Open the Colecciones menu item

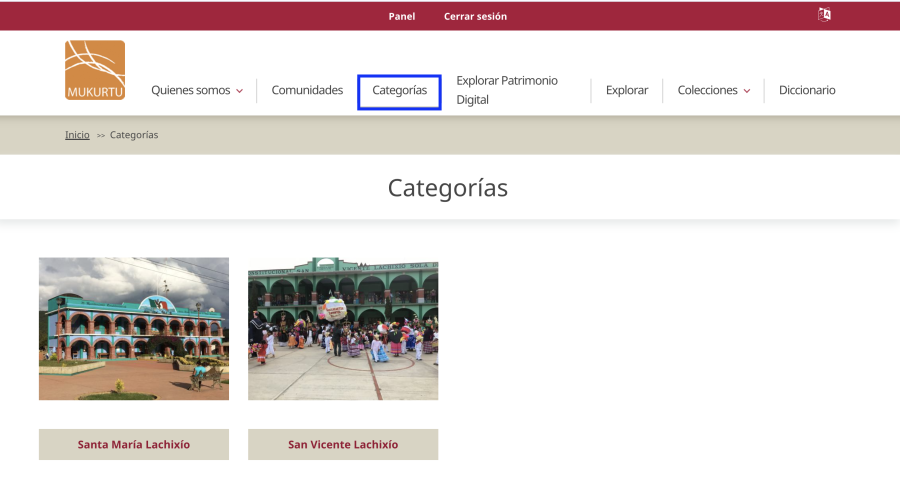(x=707, y=90)
